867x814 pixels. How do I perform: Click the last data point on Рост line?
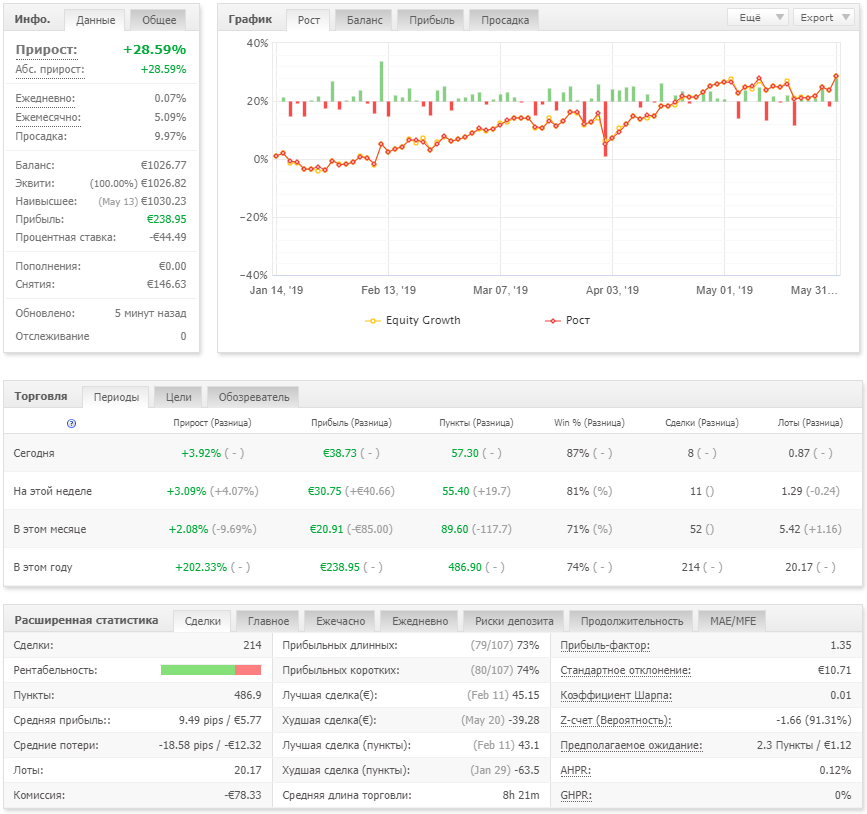[x=836, y=76]
